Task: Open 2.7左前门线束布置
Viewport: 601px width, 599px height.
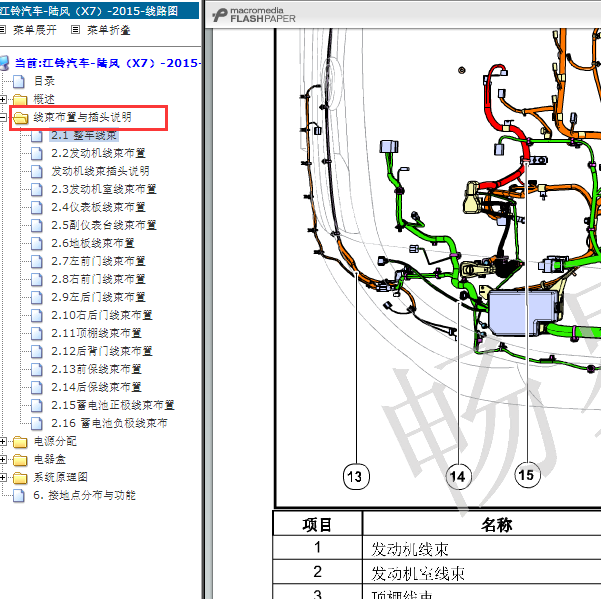Action: coord(99,261)
